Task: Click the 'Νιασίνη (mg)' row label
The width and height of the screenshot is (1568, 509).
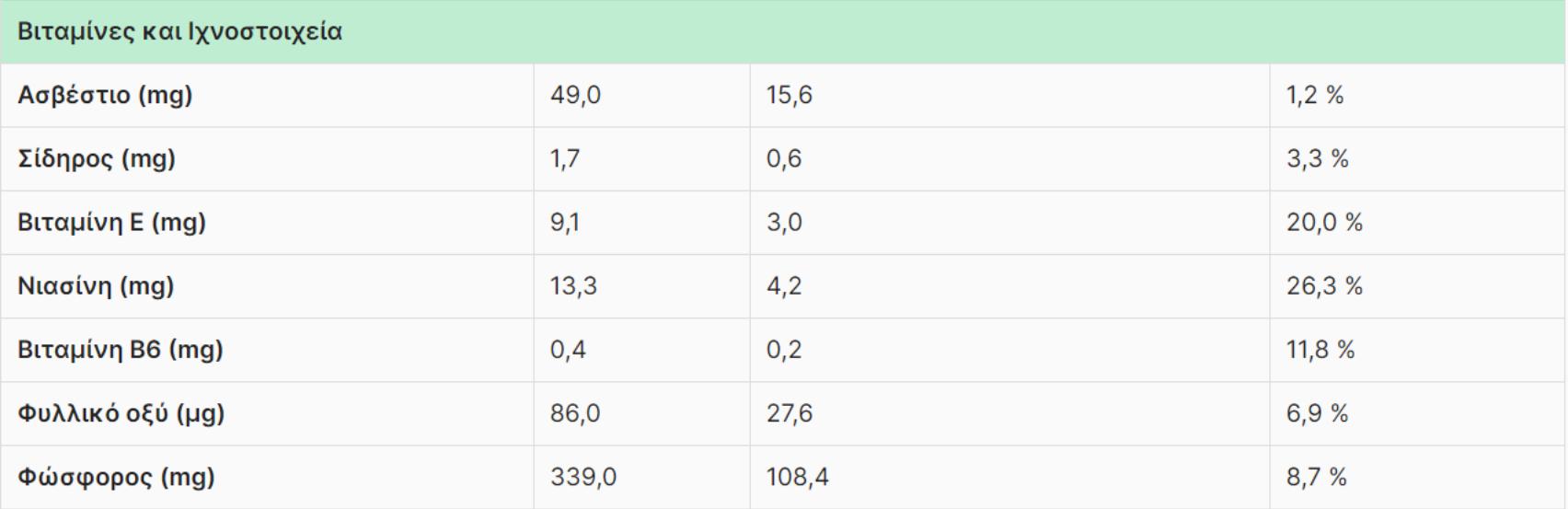Action: [x=96, y=286]
